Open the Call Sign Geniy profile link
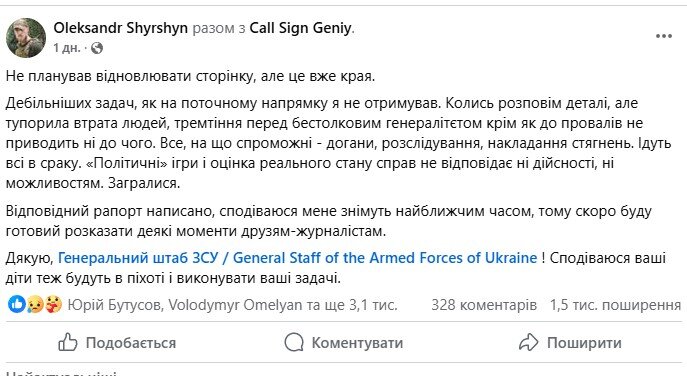Screen dimensions: 687x376 (x=301, y=28)
